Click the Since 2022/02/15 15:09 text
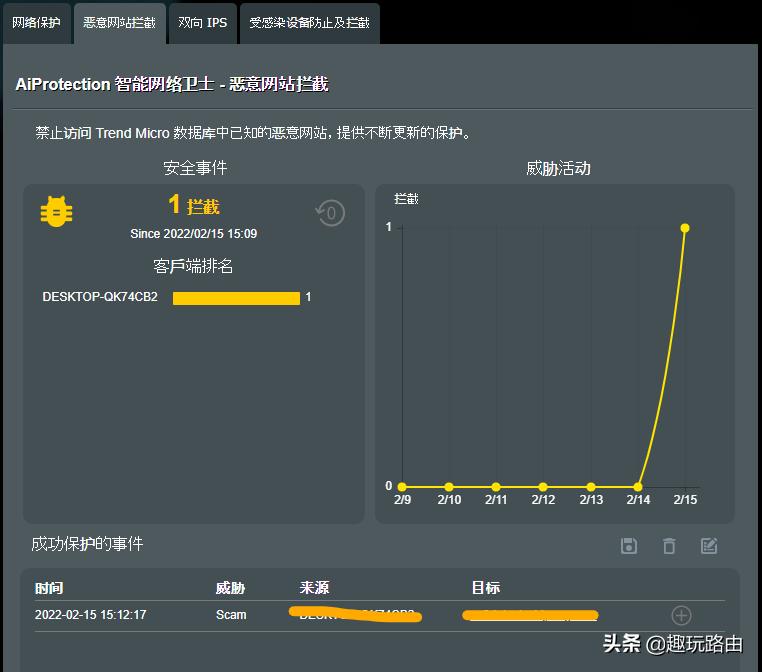Image resolution: width=762 pixels, height=672 pixels. point(193,234)
